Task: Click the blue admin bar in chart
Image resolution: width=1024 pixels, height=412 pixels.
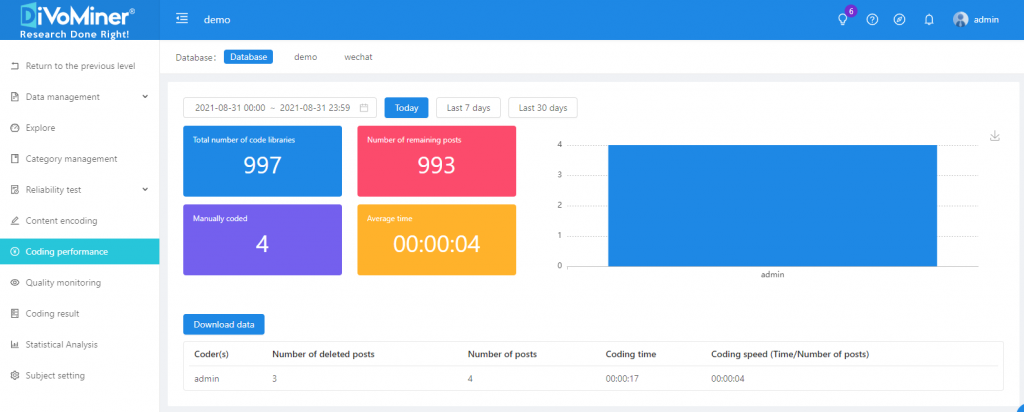Action: coord(772,205)
